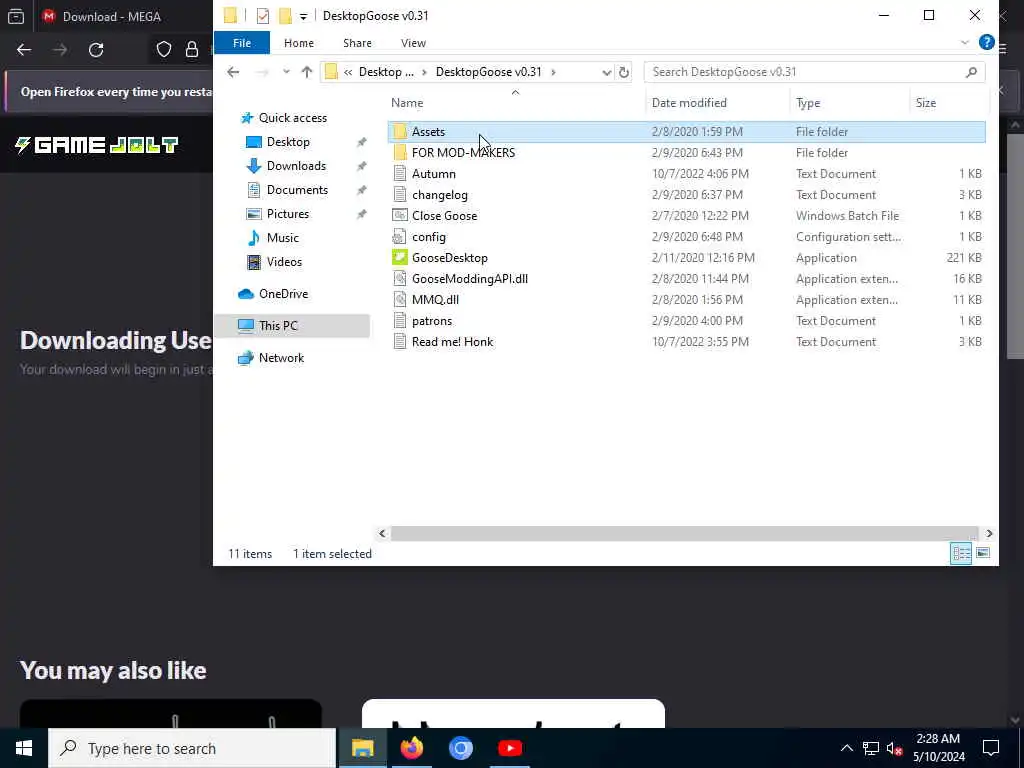Select GooseModdingAPI.dll file

click(470, 279)
